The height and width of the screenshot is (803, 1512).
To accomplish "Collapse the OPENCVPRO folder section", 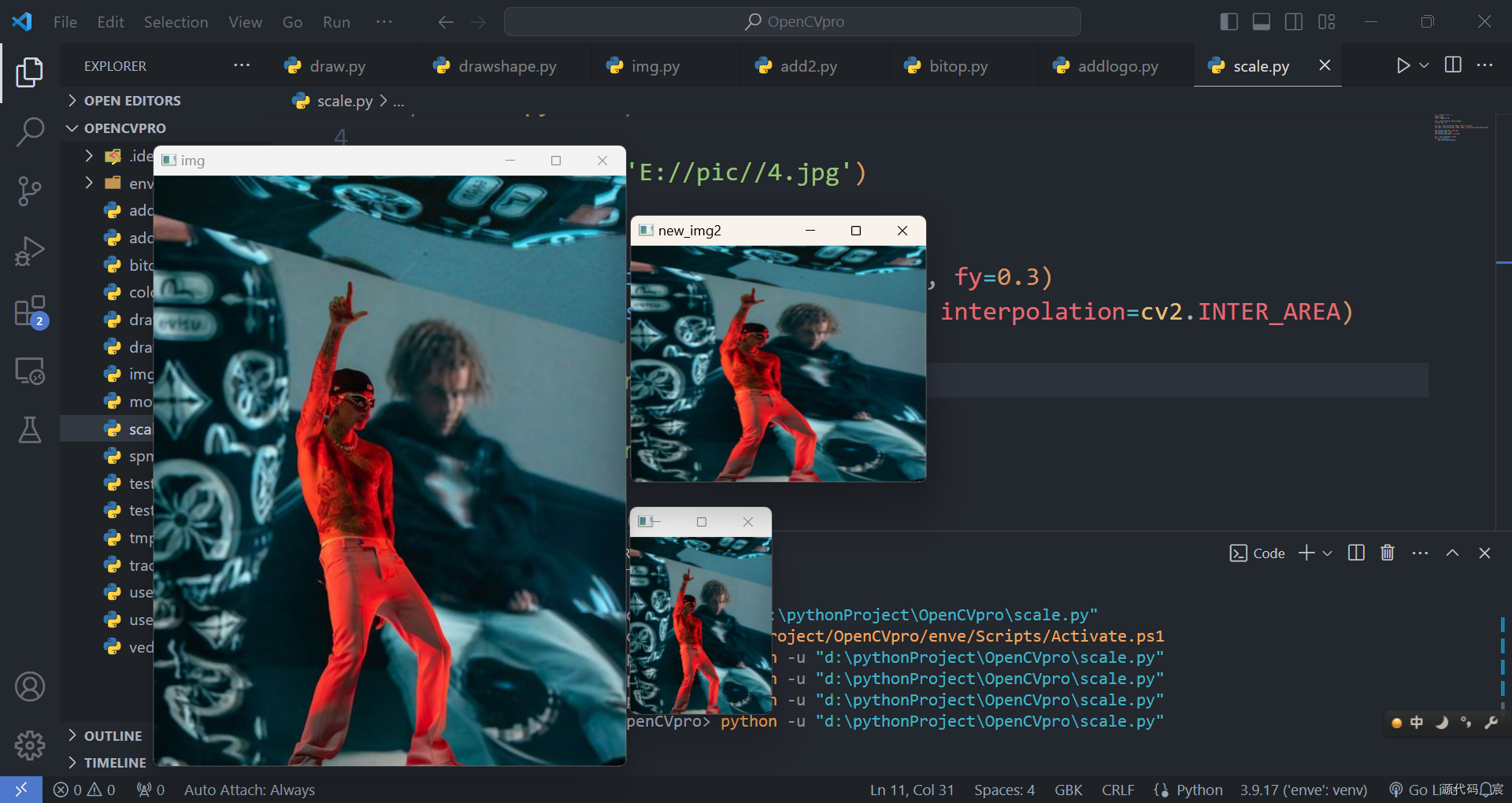I will tap(124, 128).
